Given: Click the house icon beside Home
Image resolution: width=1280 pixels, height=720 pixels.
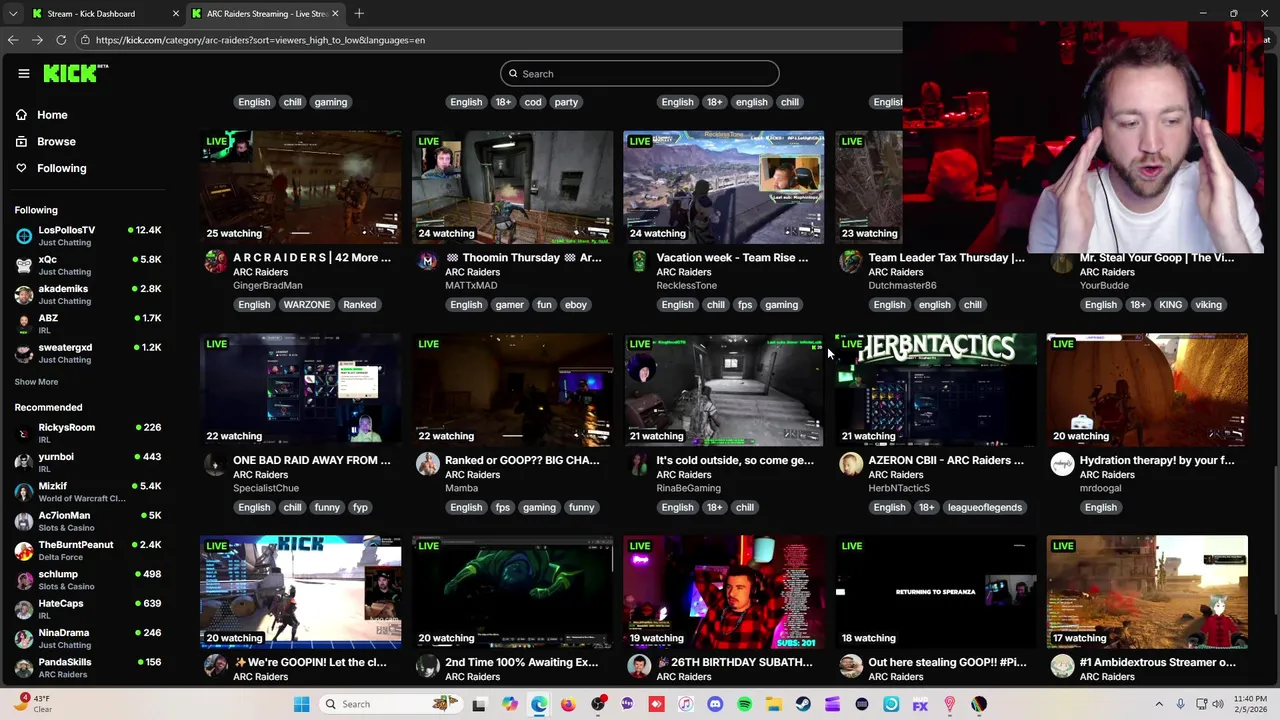Looking at the screenshot, I should pyautogui.click(x=21, y=115).
